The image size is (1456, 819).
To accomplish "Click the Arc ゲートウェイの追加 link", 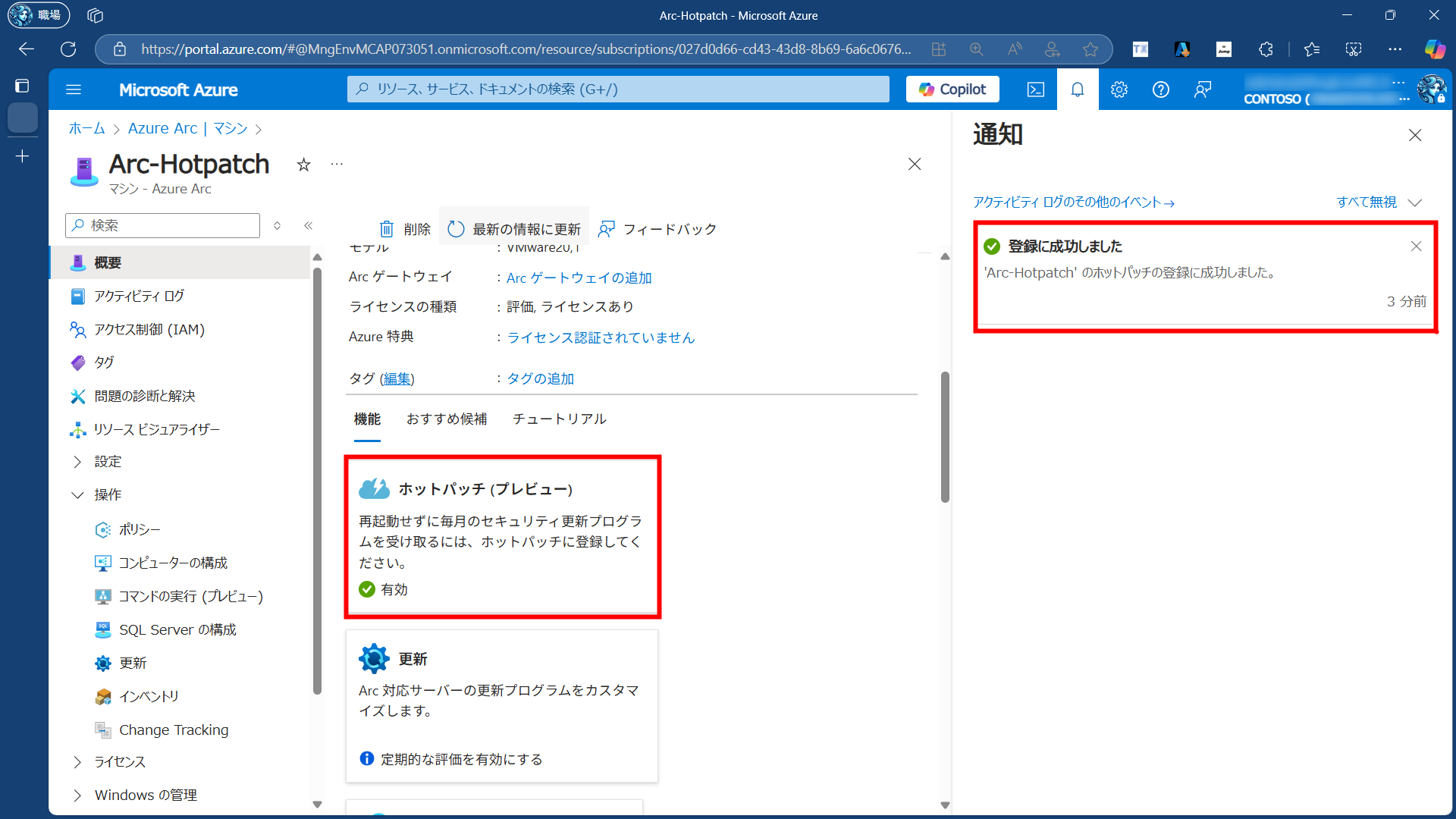I will click(579, 278).
